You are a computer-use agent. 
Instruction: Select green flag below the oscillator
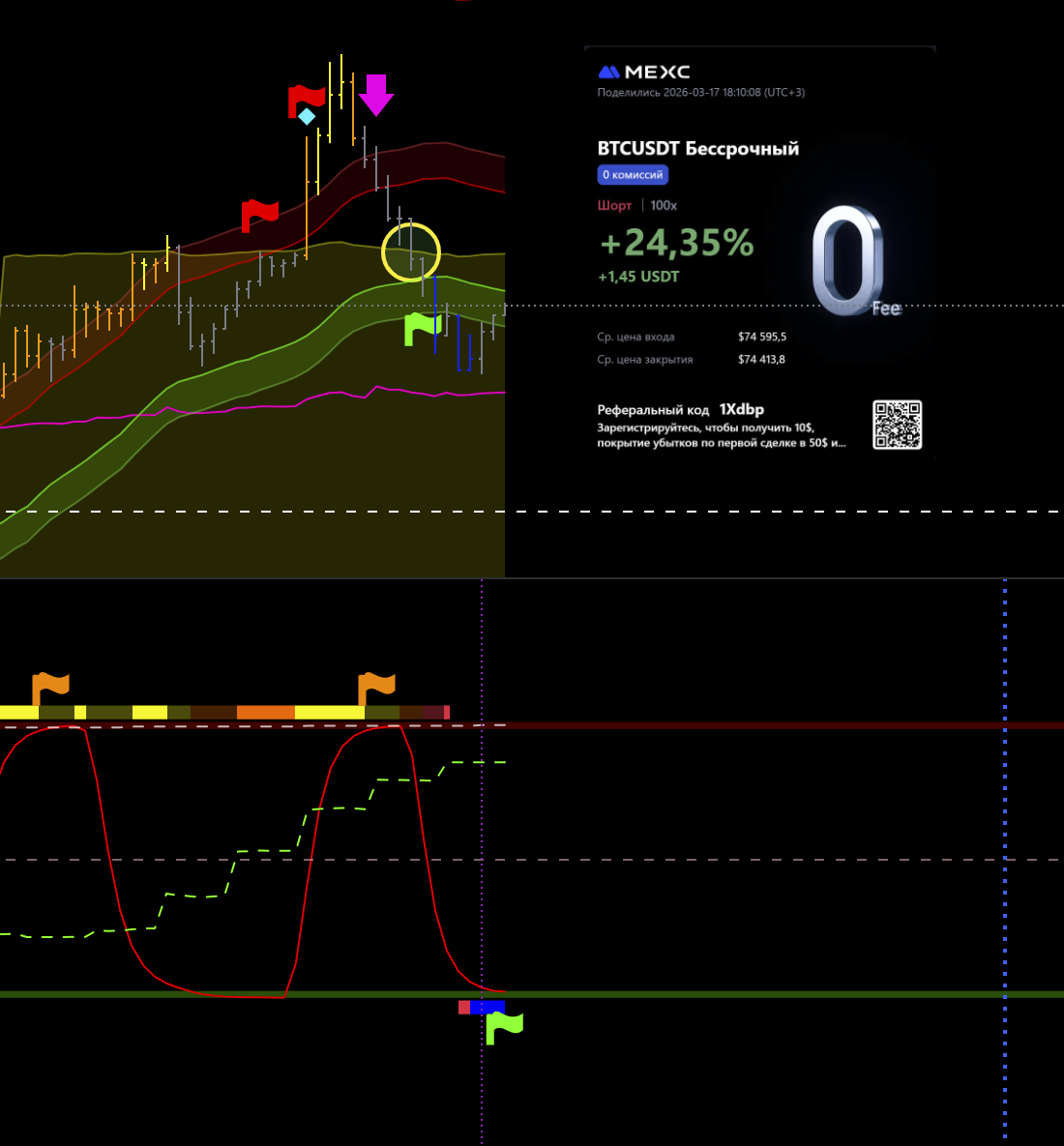tap(503, 1027)
